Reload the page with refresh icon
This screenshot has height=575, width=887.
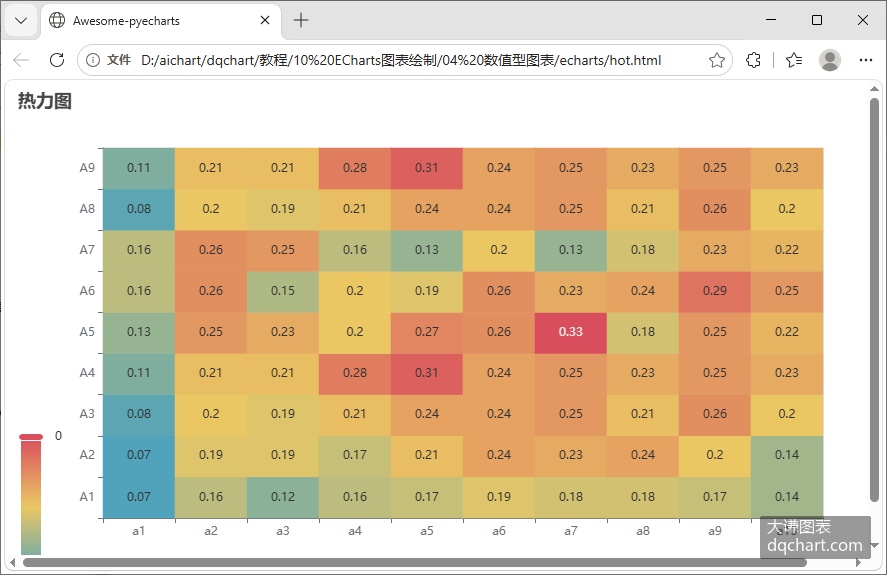pos(57,60)
